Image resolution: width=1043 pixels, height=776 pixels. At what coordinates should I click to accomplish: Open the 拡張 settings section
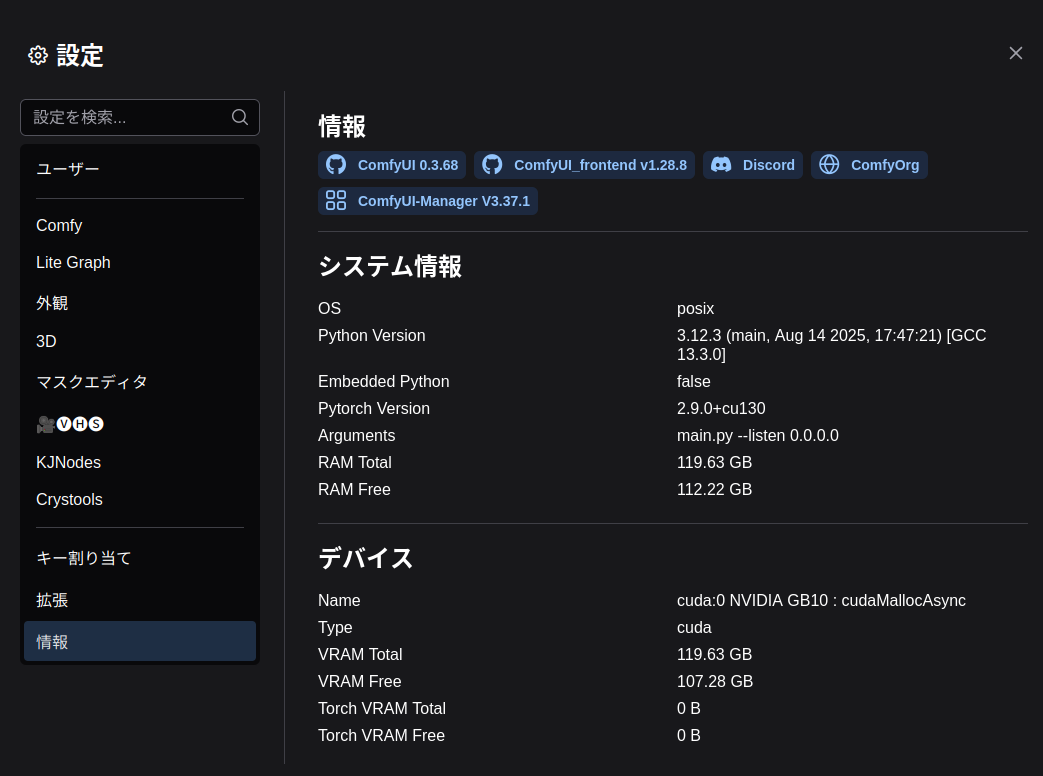52,600
